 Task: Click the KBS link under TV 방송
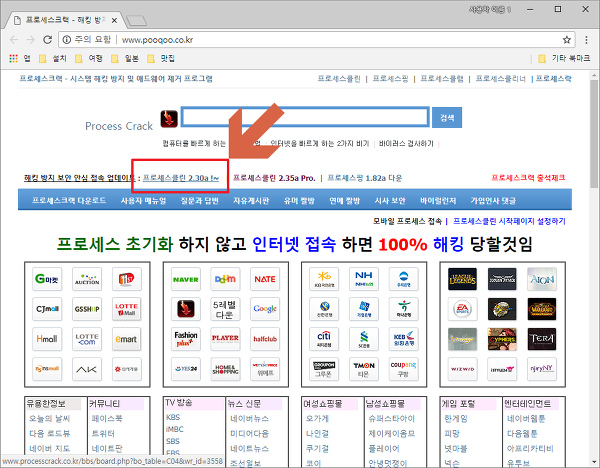pyautogui.click(x=173, y=417)
